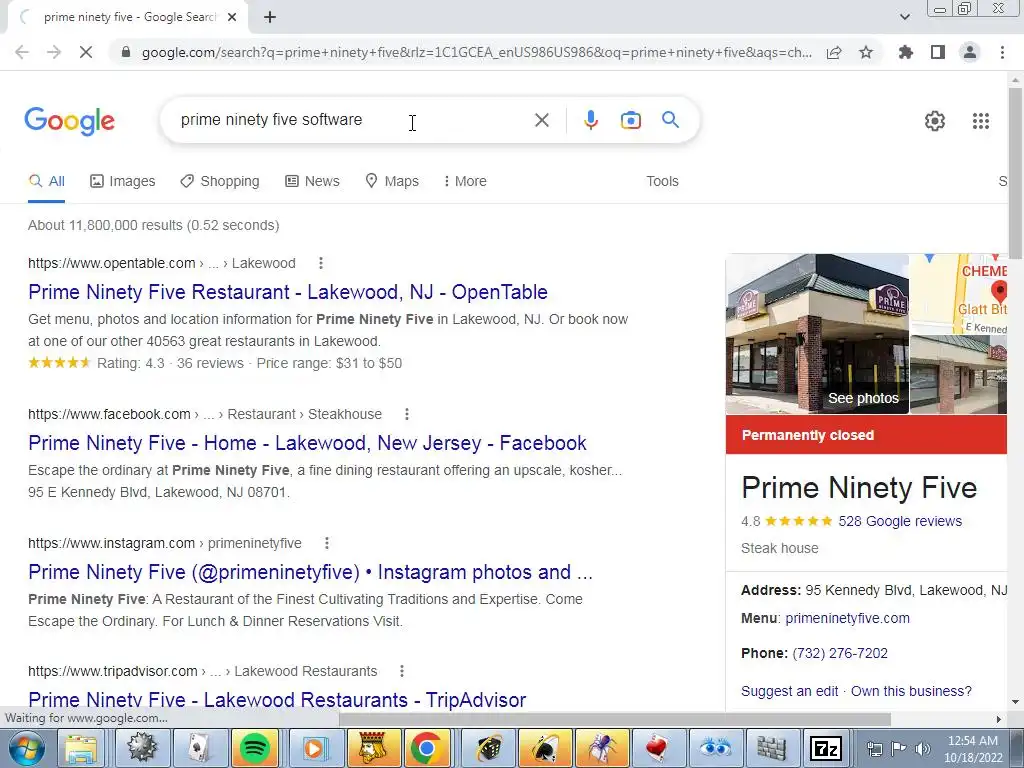Switch to Maps results tab
This screenshot has width=1024, height=768.
click(x=392, y=181)
